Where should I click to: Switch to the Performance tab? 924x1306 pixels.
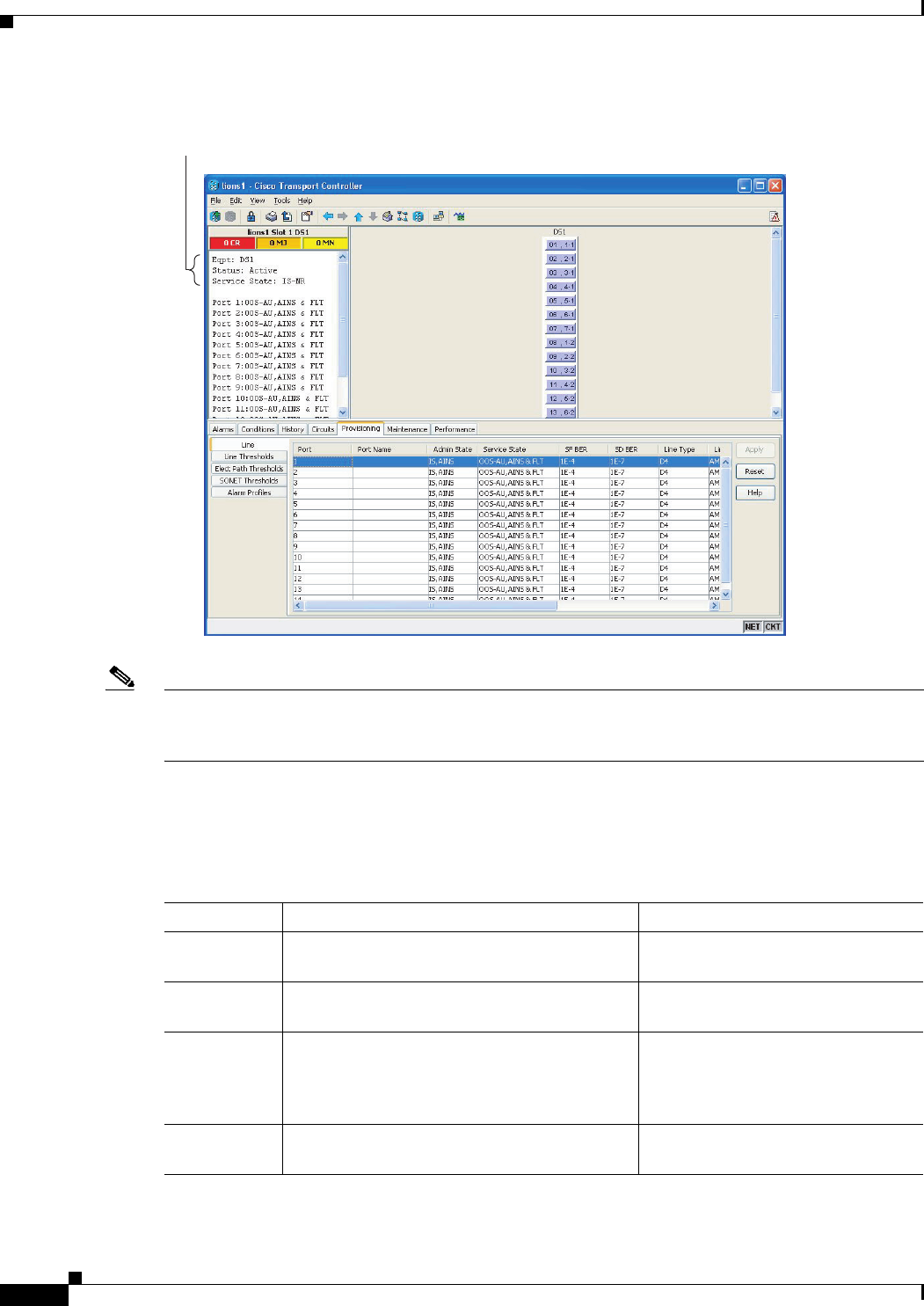(455, 429)
